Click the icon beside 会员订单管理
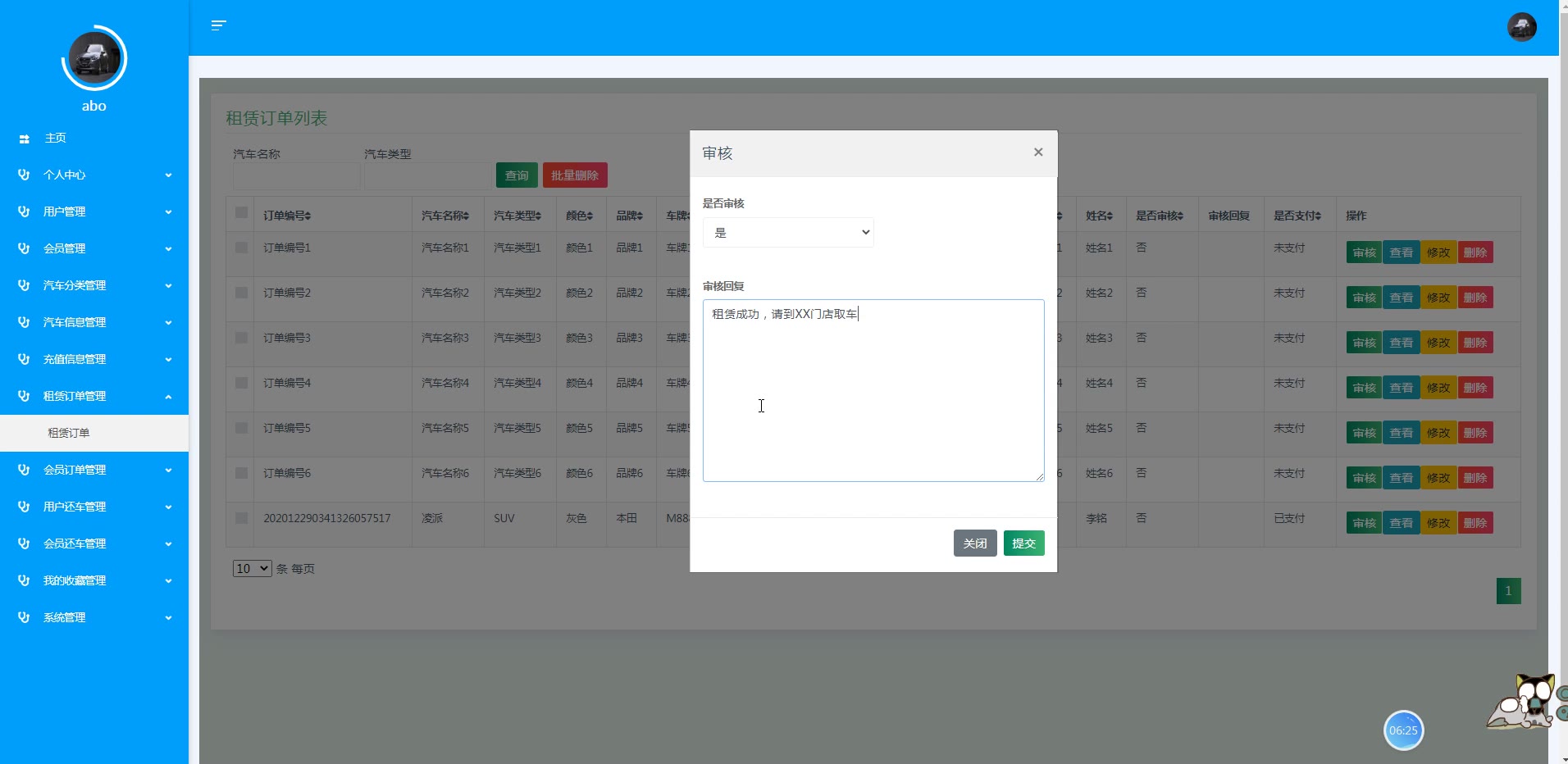Screen dimensions: 1568x764 24,470
